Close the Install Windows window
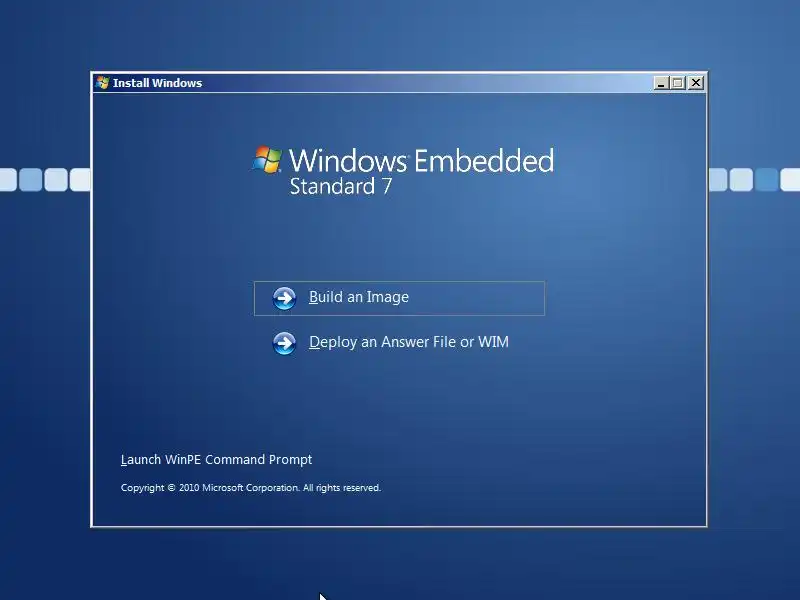This screenshot has height=600, width=800. point(695,83)
